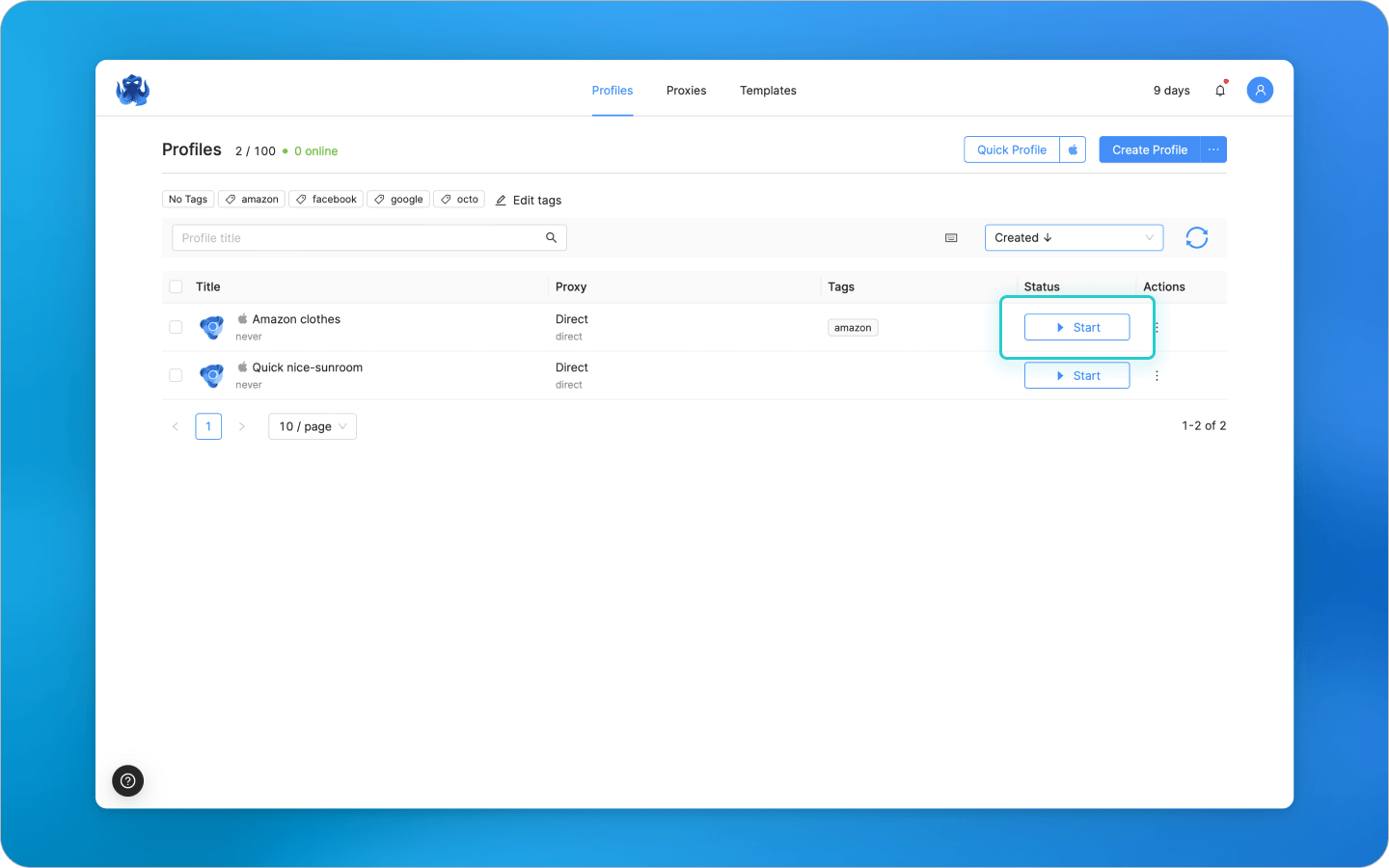Click the Octo Browser octopus logo
This screenshot has width=1389, height=868.
(x=131, y=90)
